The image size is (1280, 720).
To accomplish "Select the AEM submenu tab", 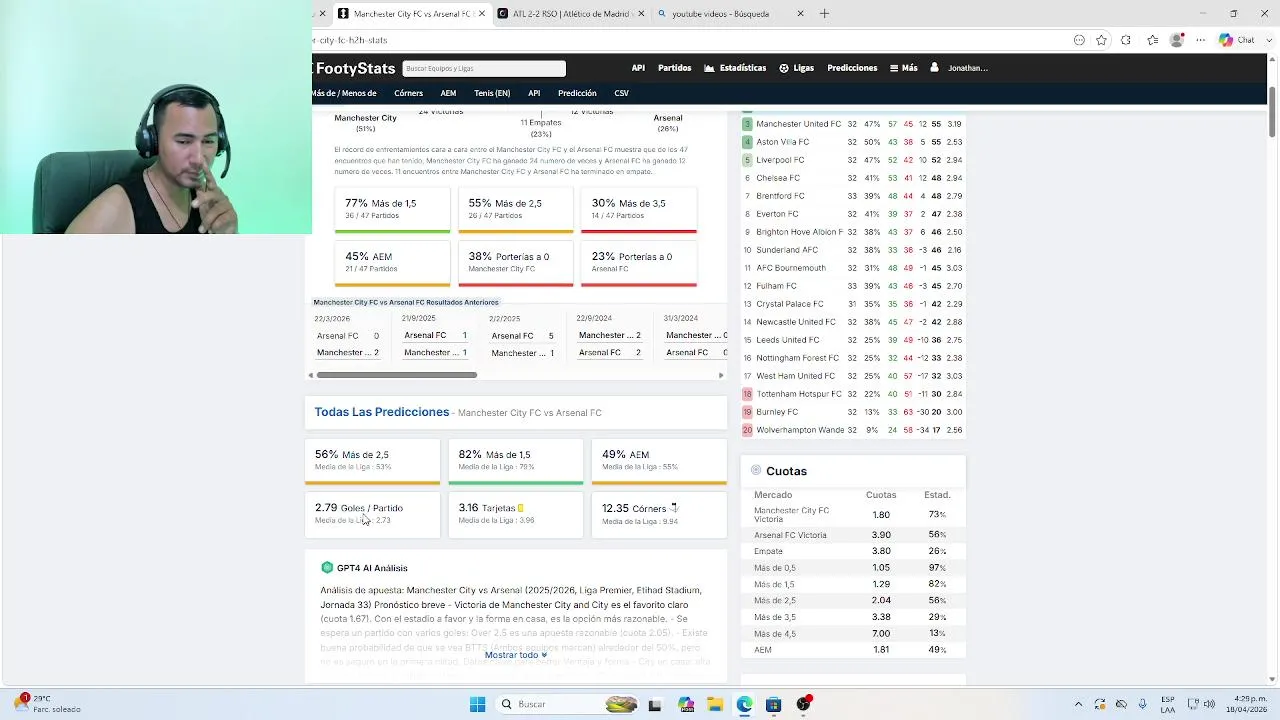I will pyautogui.click(x=448, y=93).
